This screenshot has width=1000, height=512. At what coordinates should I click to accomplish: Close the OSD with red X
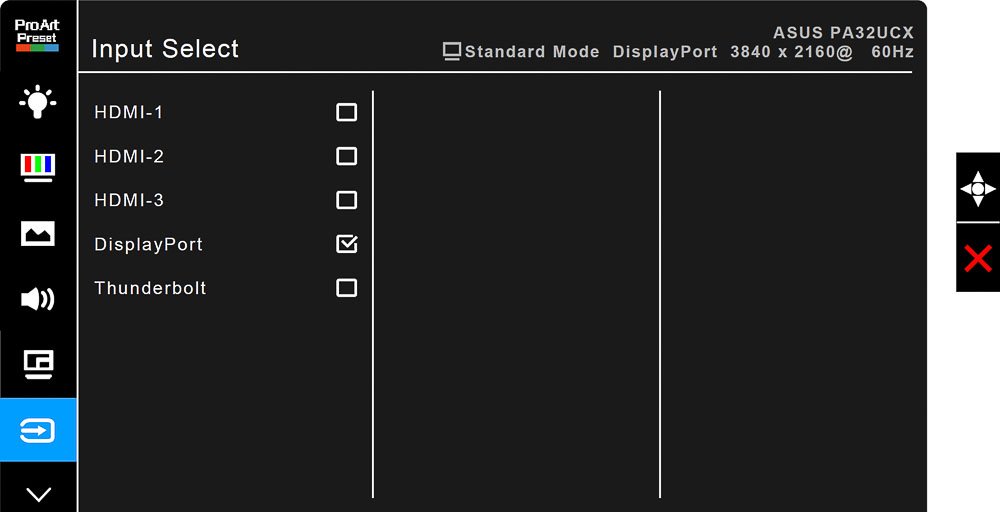tap(978, 259)
